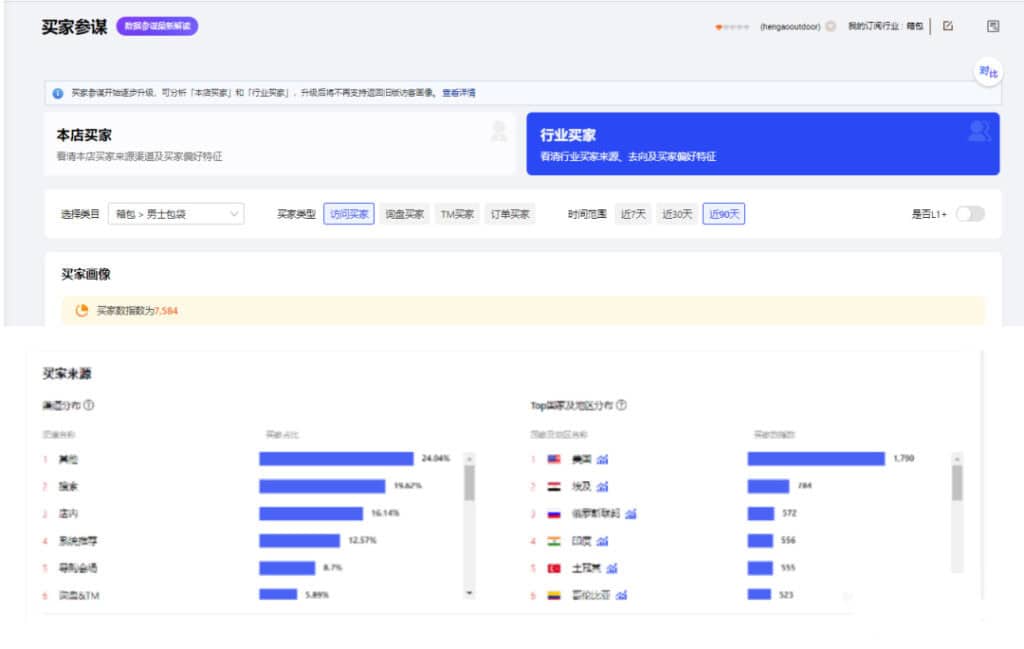
Task: Open the trend chart icon next to 埃及
Action: point(603,487)
